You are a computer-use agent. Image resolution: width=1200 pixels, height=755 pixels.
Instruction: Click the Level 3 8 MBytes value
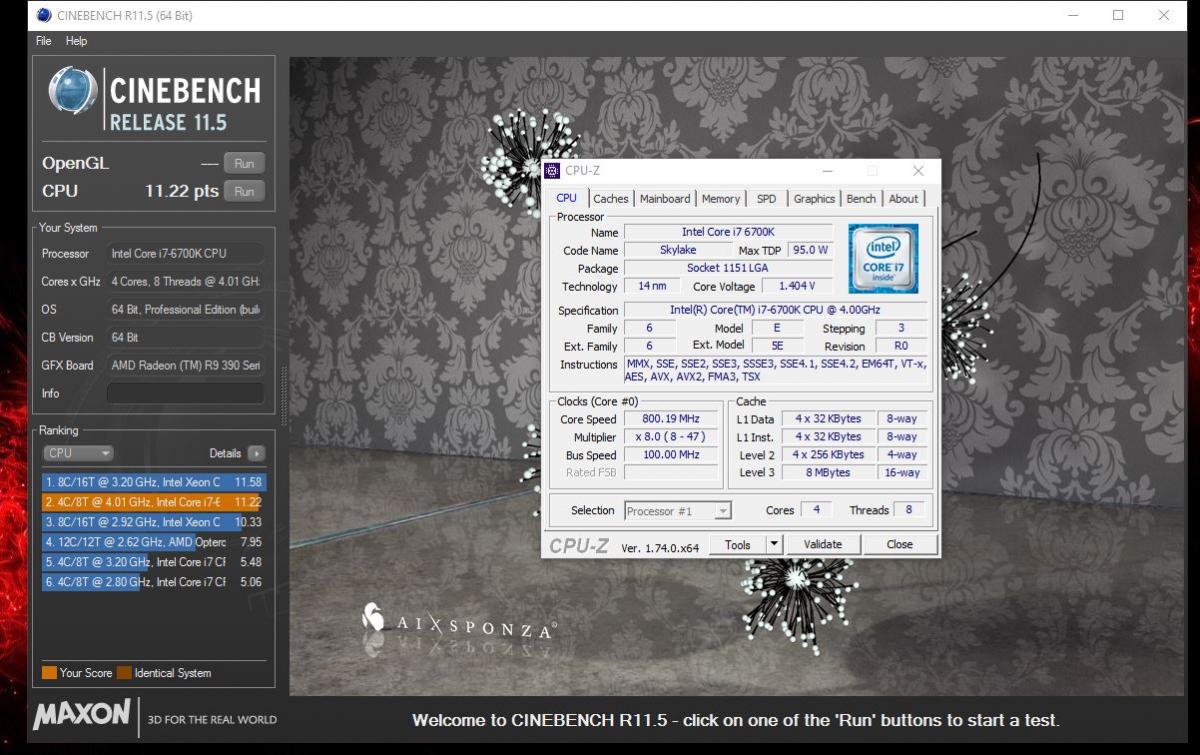click(827, 473)
